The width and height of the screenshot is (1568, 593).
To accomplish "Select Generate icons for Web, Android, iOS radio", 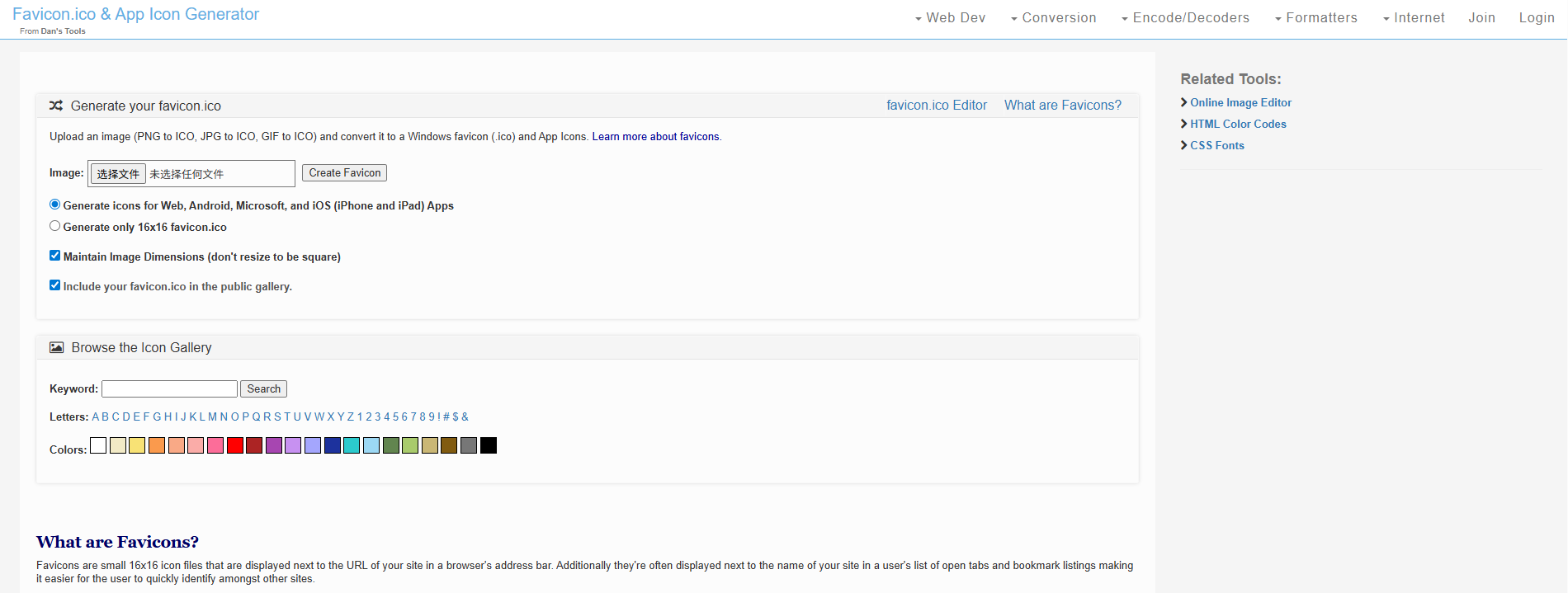I will pyautogui.click(x=55, y=205).
